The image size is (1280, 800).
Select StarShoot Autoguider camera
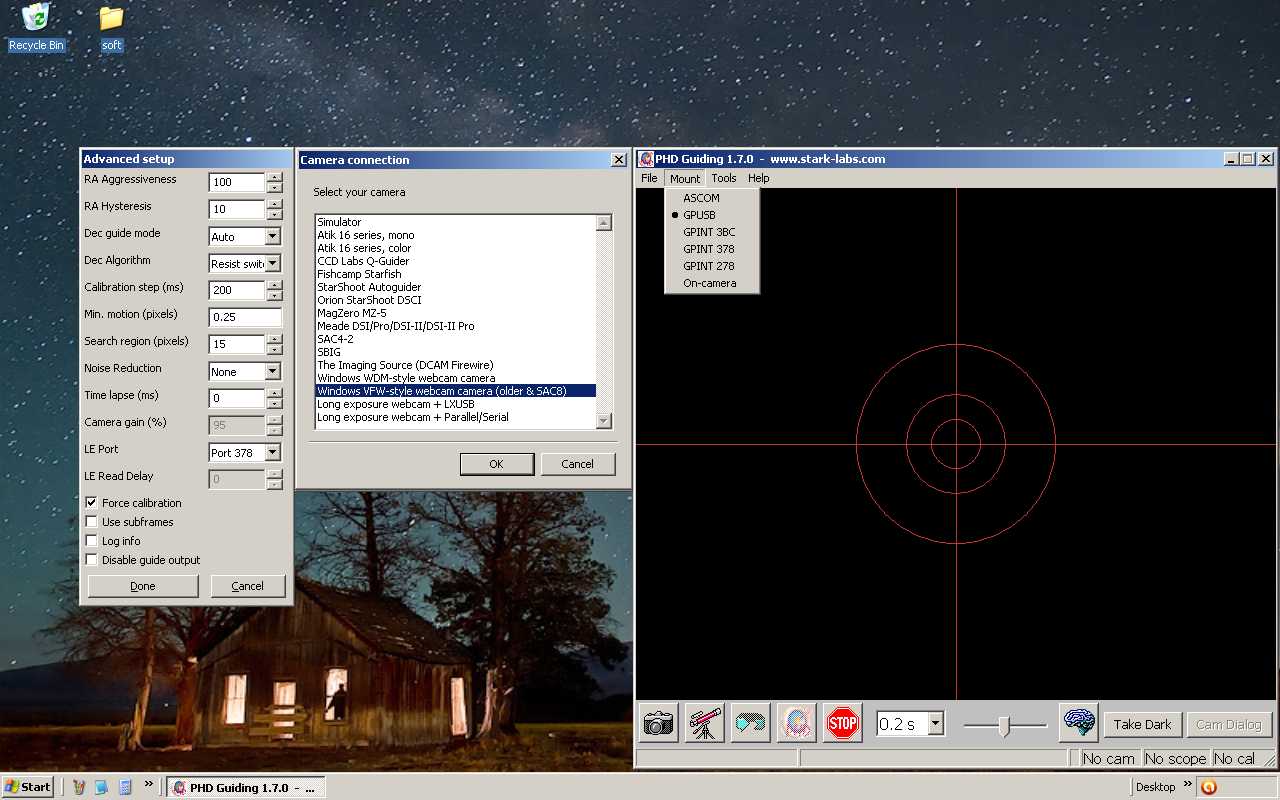tap(455, 287)
